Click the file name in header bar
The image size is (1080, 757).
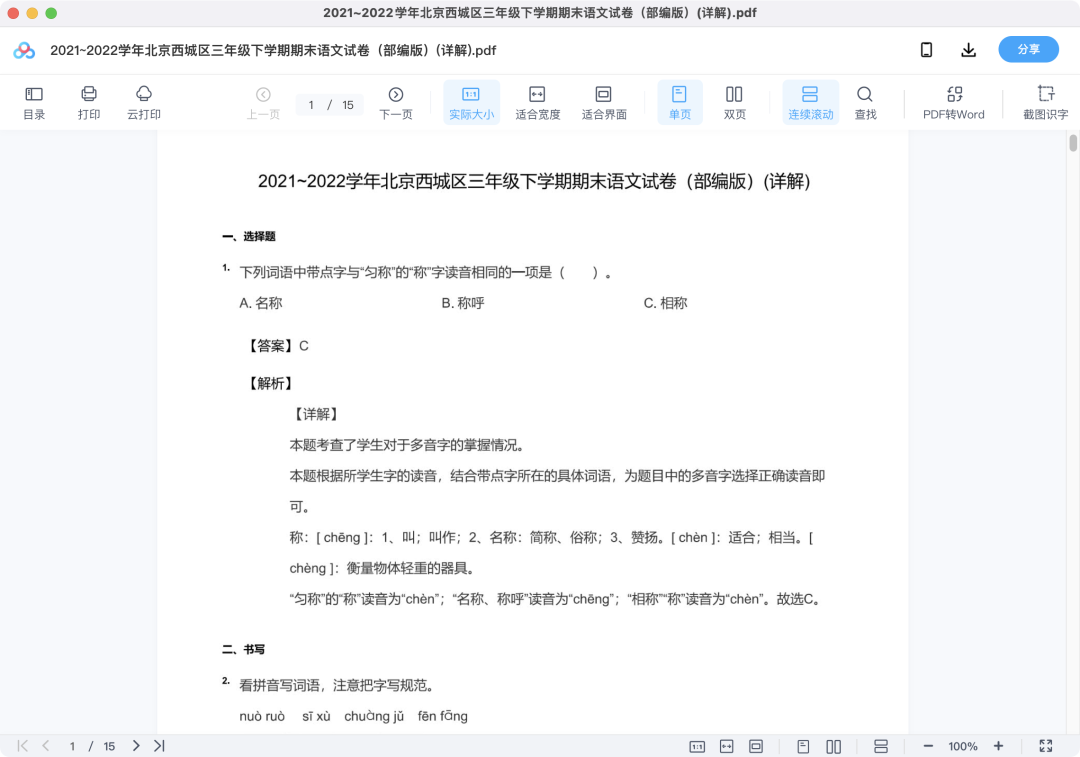(273, 50)
